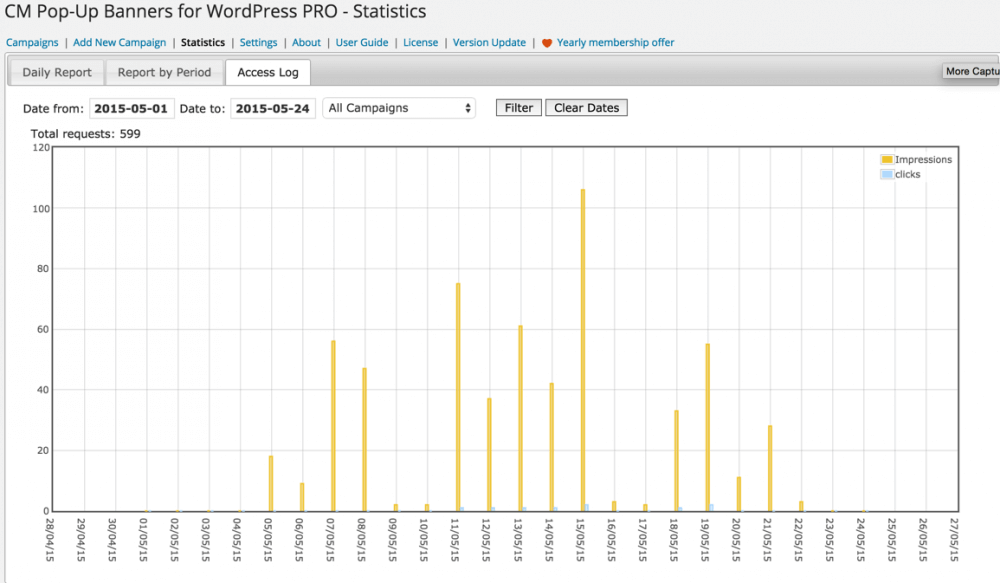Click the yellow Impressions legend swatch

coord(886,160)
